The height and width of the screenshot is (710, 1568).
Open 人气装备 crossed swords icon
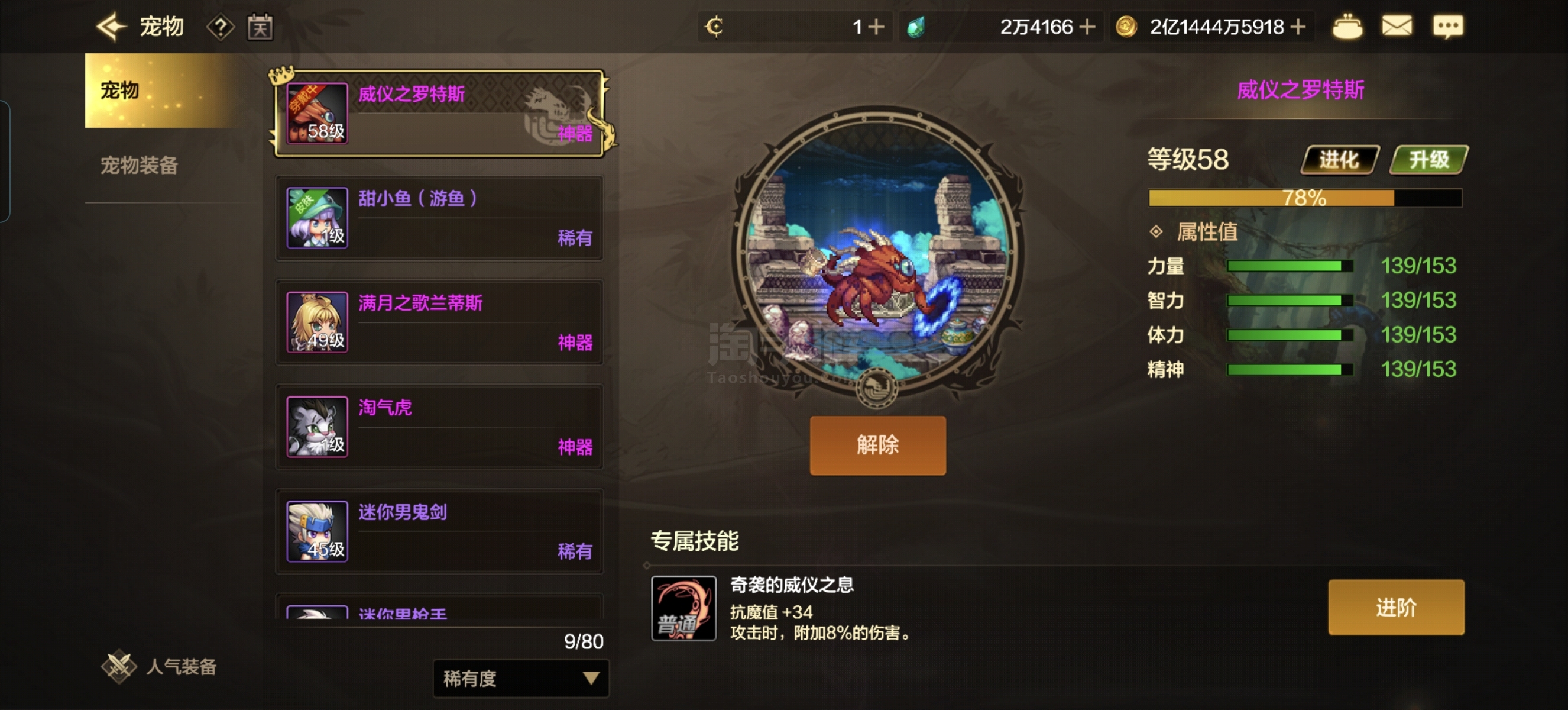[x=118, y=667]
